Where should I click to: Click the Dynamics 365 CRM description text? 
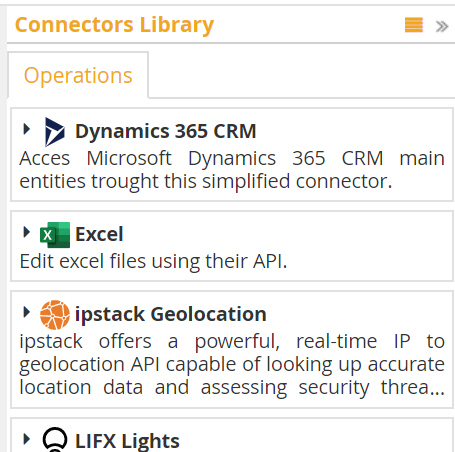pos(232,170)
